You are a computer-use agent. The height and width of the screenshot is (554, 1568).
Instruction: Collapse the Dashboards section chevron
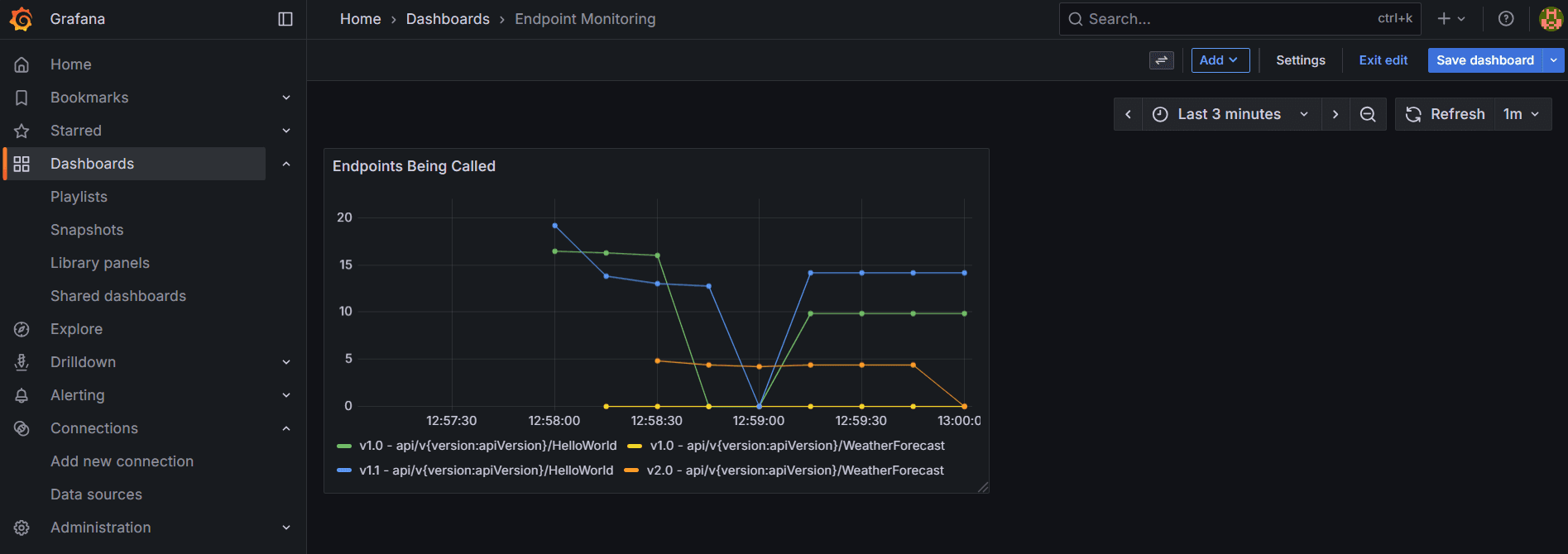coord(286,164)
